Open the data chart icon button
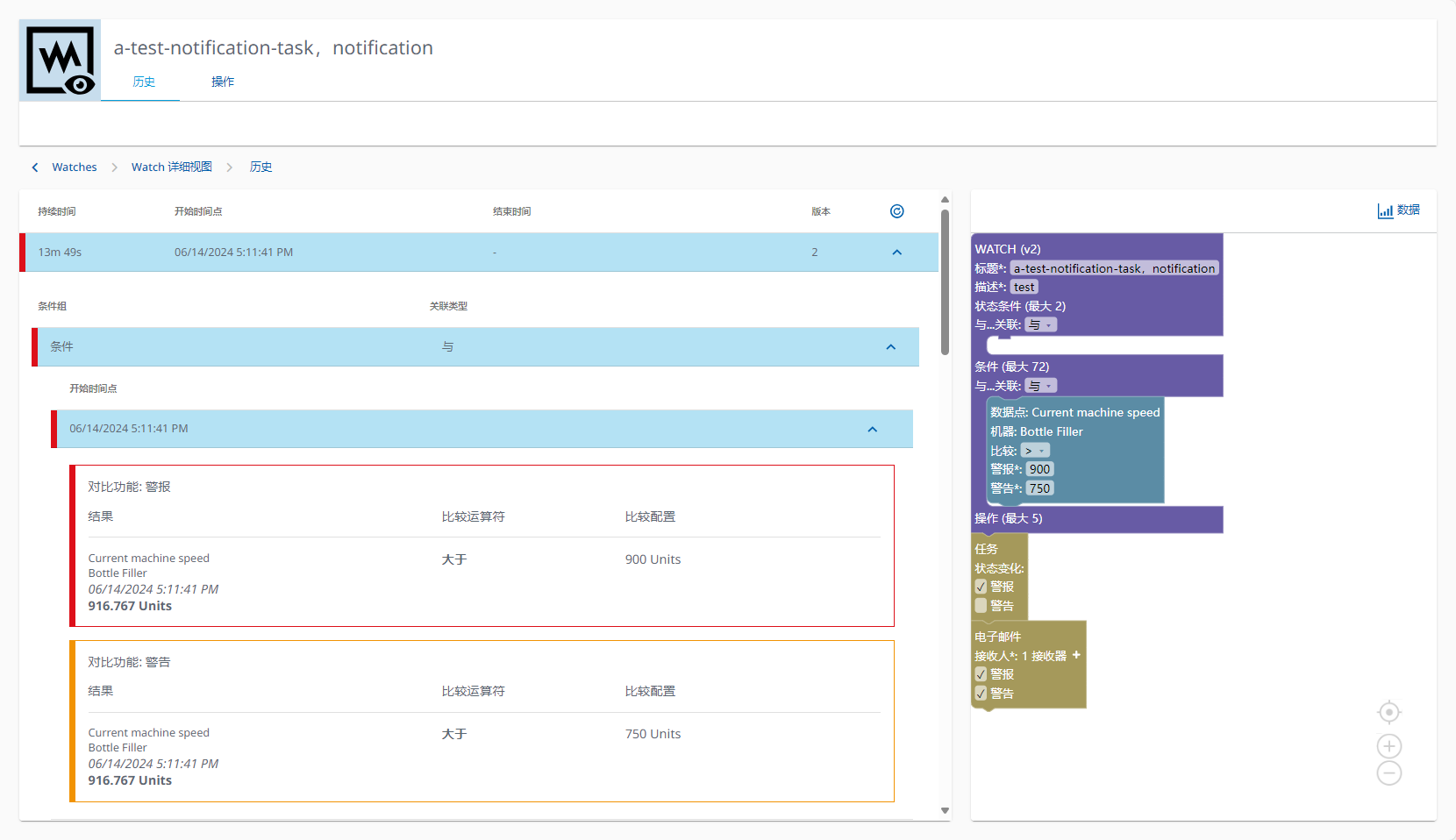Viewport: 1456px width, 840px height. pyautogui.click(x=1398, y=210)
